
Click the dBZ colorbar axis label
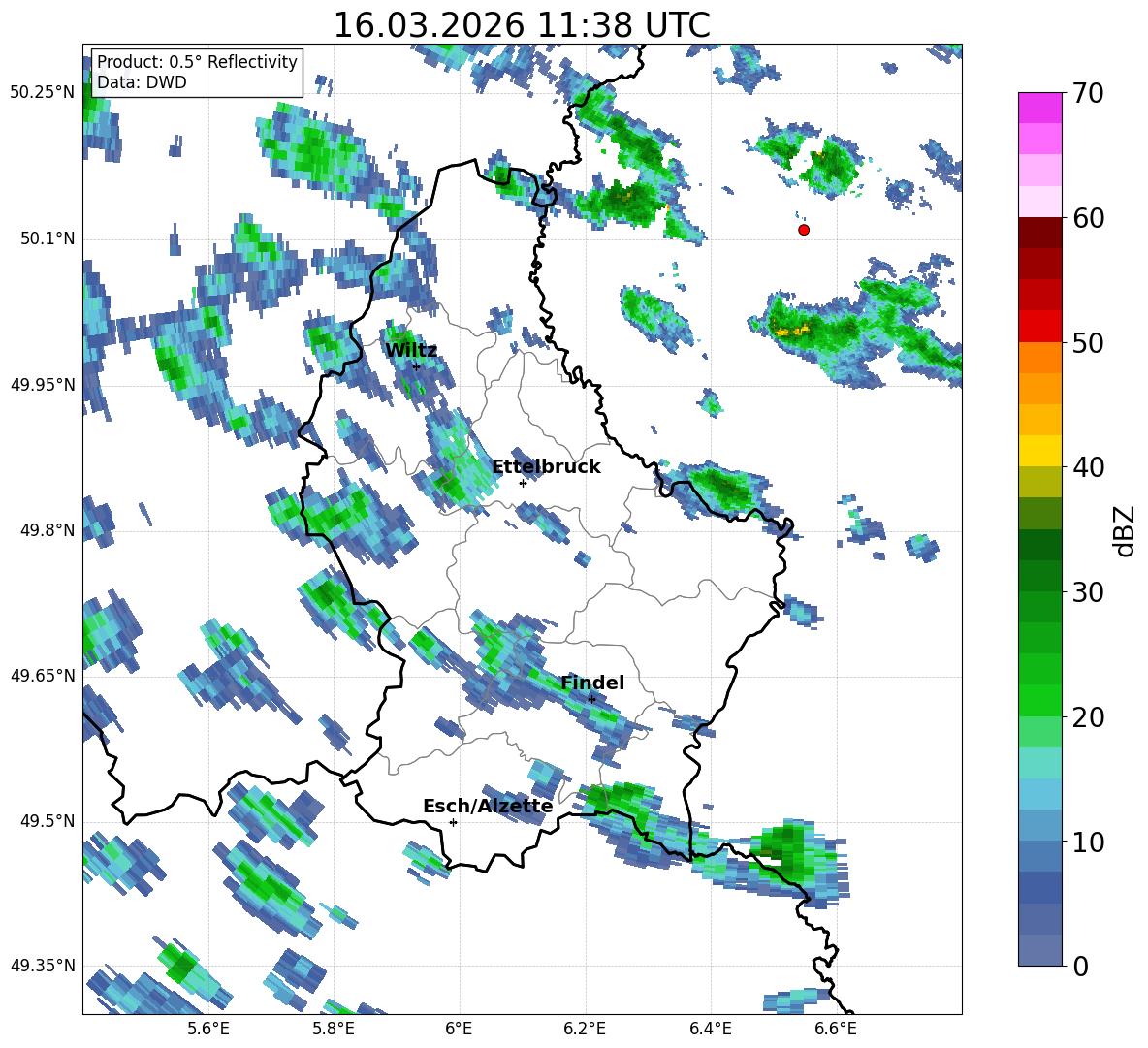click(x=1126, y=530)
